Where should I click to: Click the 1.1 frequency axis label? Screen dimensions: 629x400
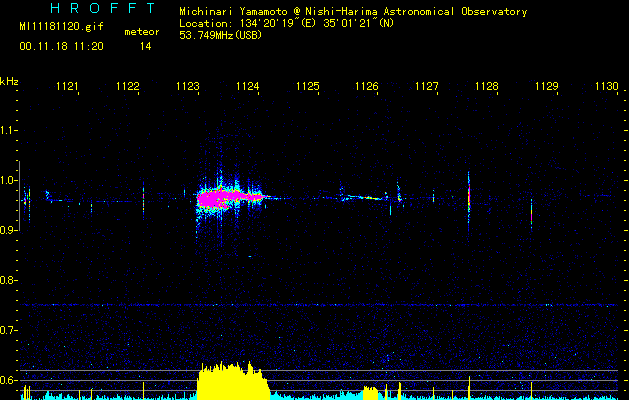click(9, 130)
